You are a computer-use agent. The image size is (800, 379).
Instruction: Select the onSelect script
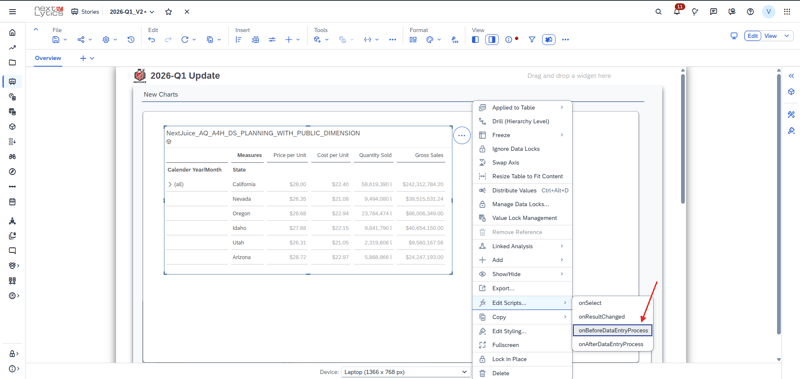613,303
